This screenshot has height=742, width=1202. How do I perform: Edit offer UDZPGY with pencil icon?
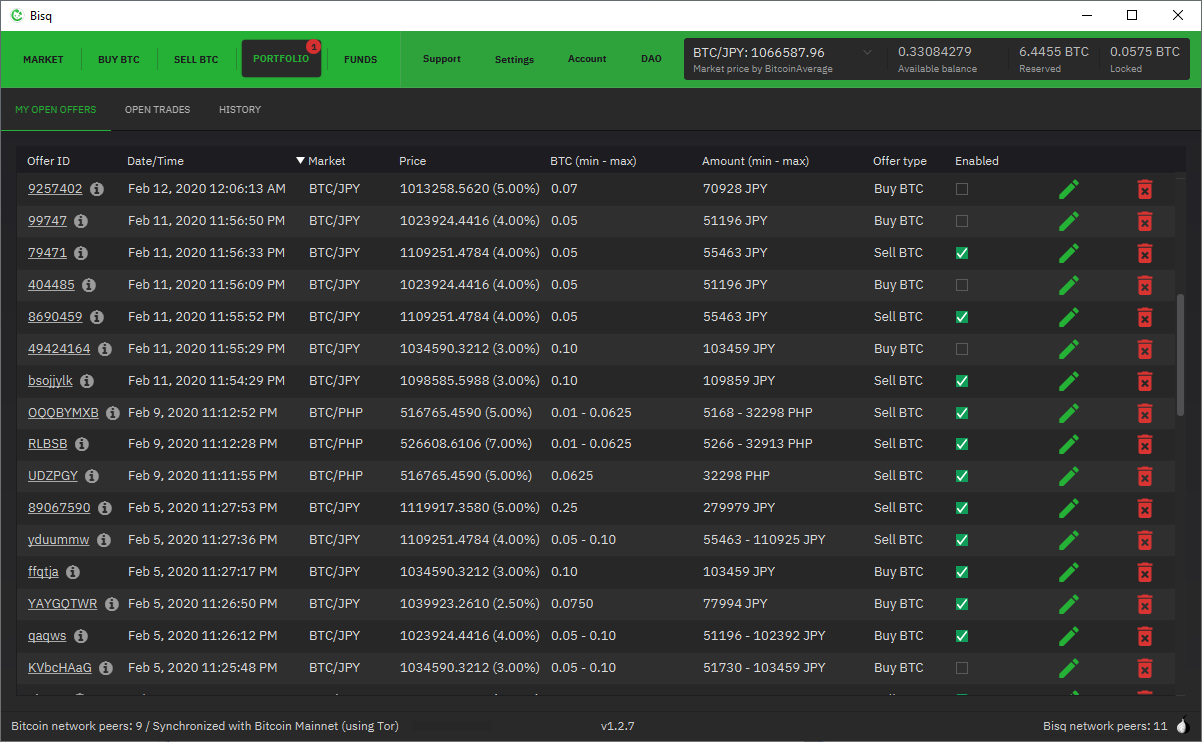tap(1069, 476)
